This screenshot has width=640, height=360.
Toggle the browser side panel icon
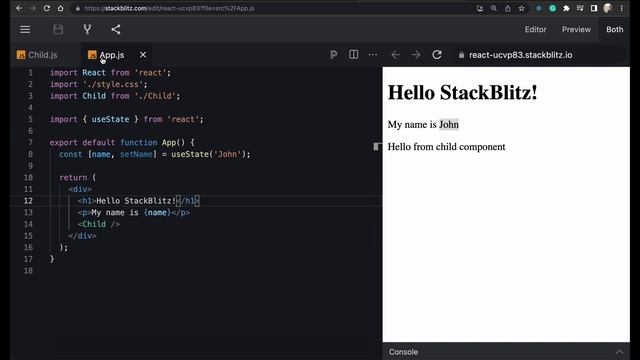pyautogui.click(x=594, y=8)
